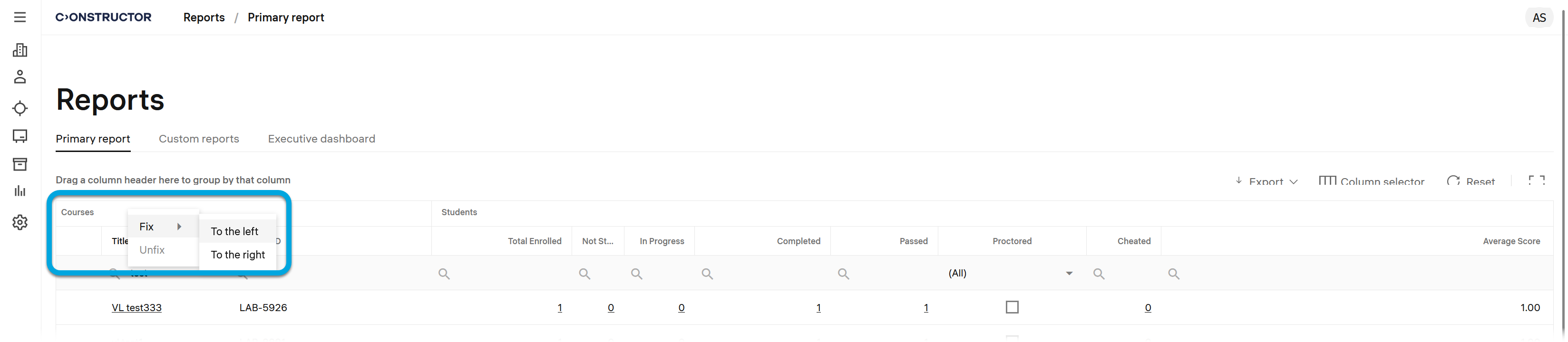Open the settings gear sidebar icon
The width and height of the screenshot is (1568, 342).
20,222
